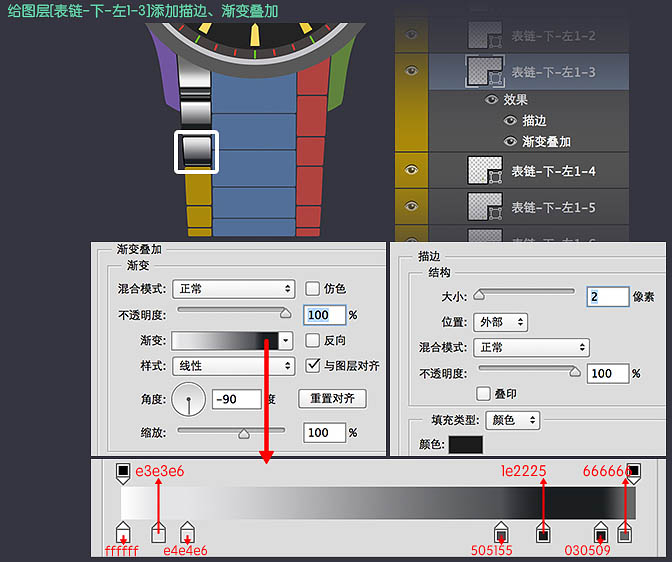Screen dimensions: 672x562
Task: Hide the 表链-下-左1-3 layer
Action: (x=411, y=70)
